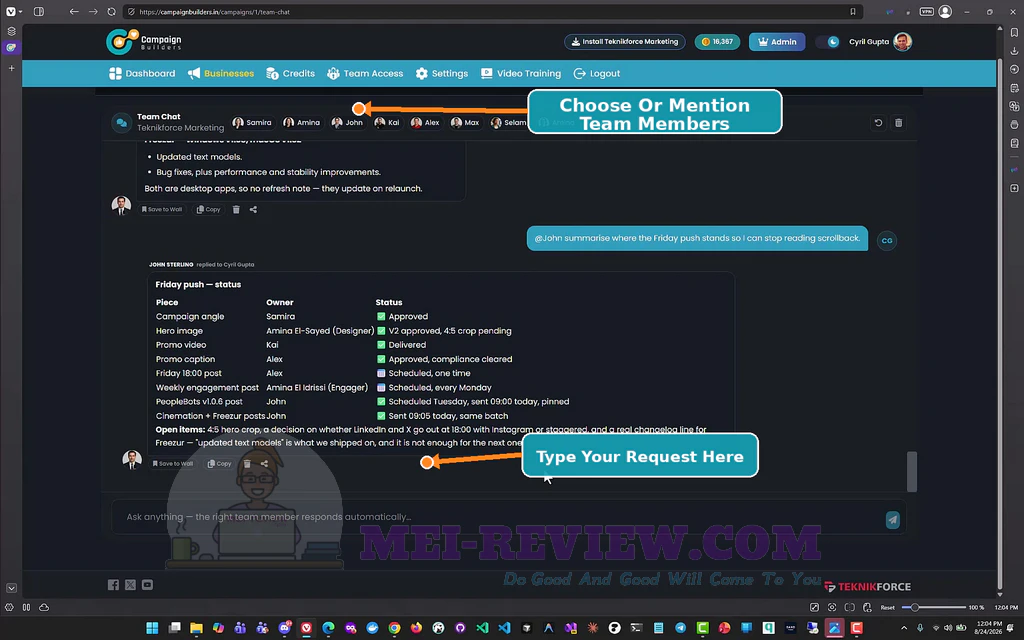Log out using the Logout link

[597, 74]
